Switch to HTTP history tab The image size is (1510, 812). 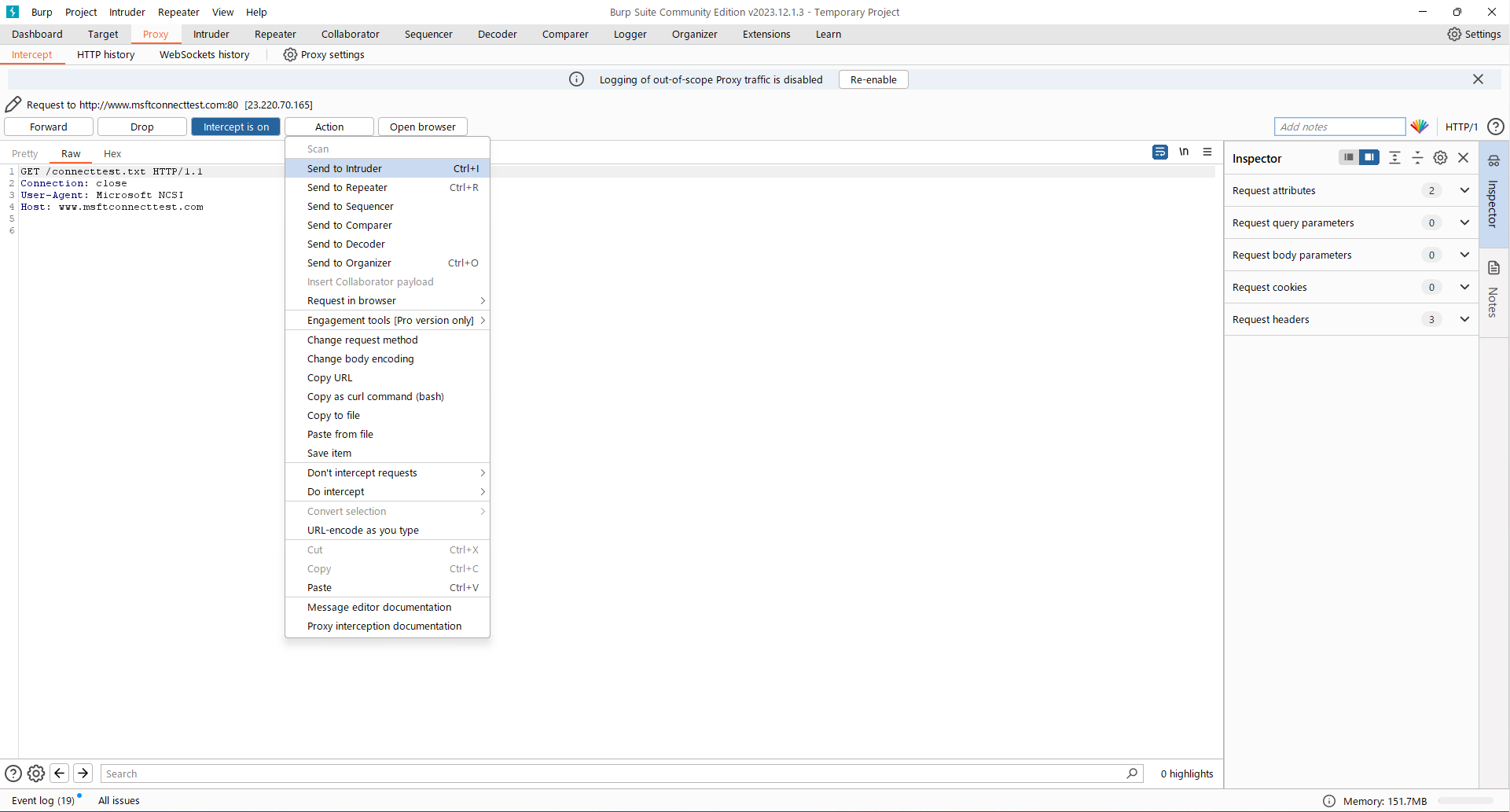106,54
